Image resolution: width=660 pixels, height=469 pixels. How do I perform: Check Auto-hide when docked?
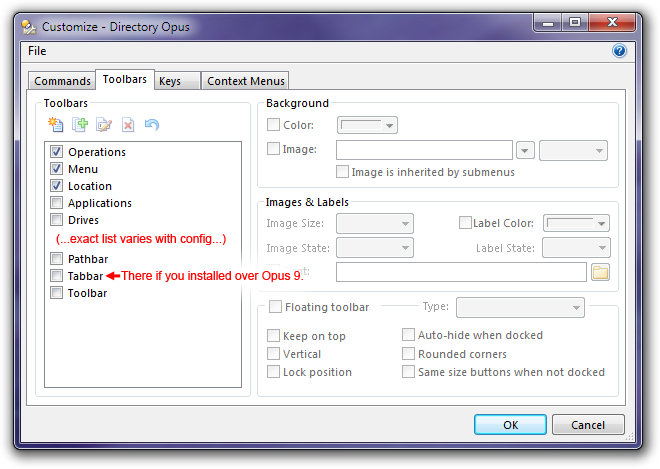408,335
